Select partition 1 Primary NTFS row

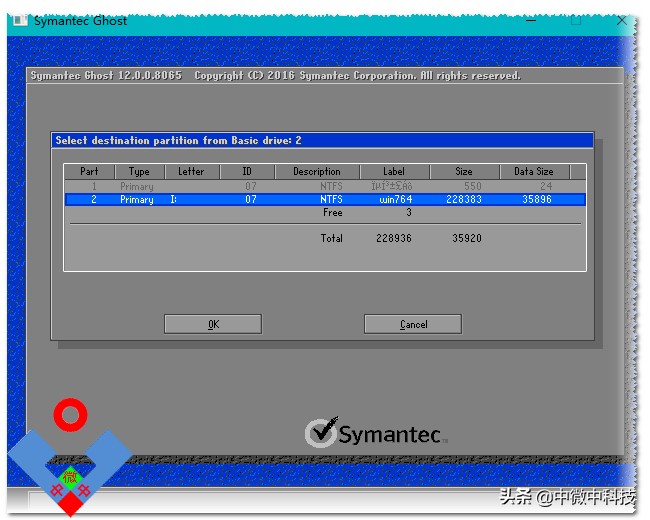(325, 186)
